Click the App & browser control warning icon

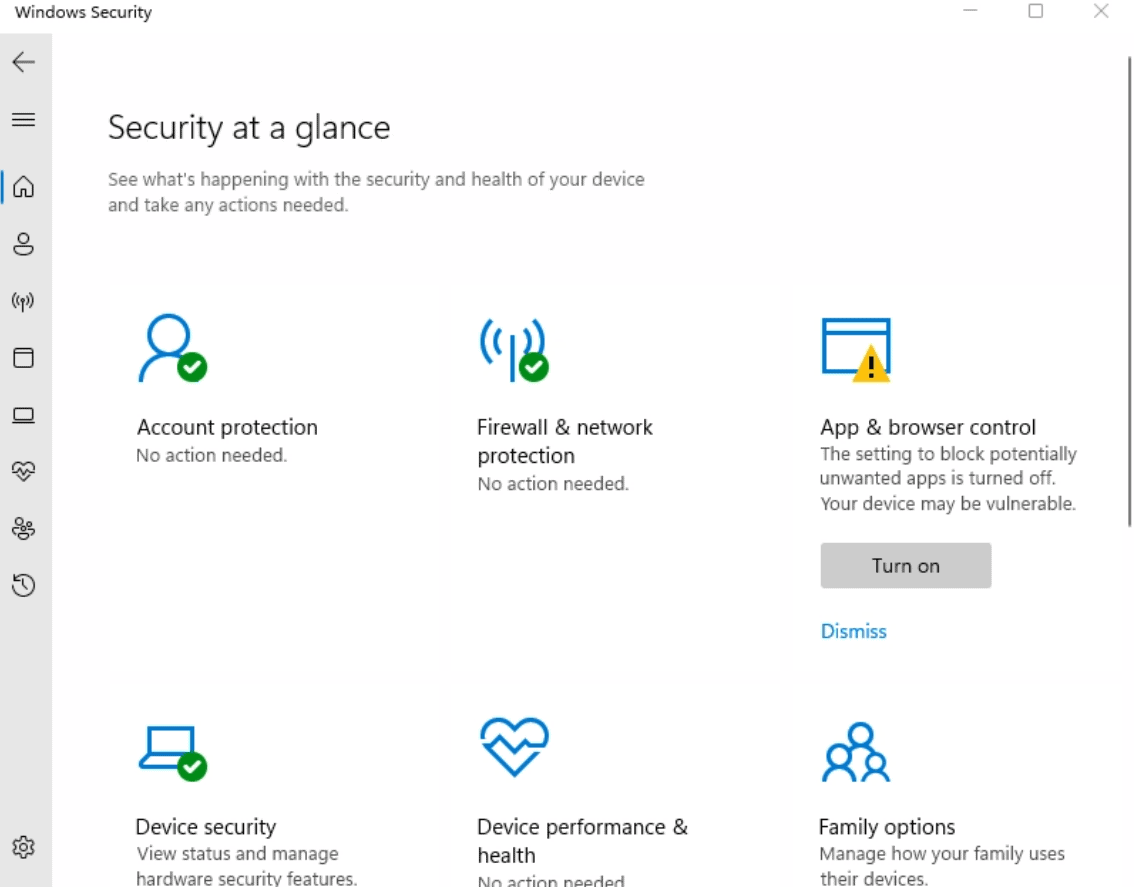(x=856, y=349)
